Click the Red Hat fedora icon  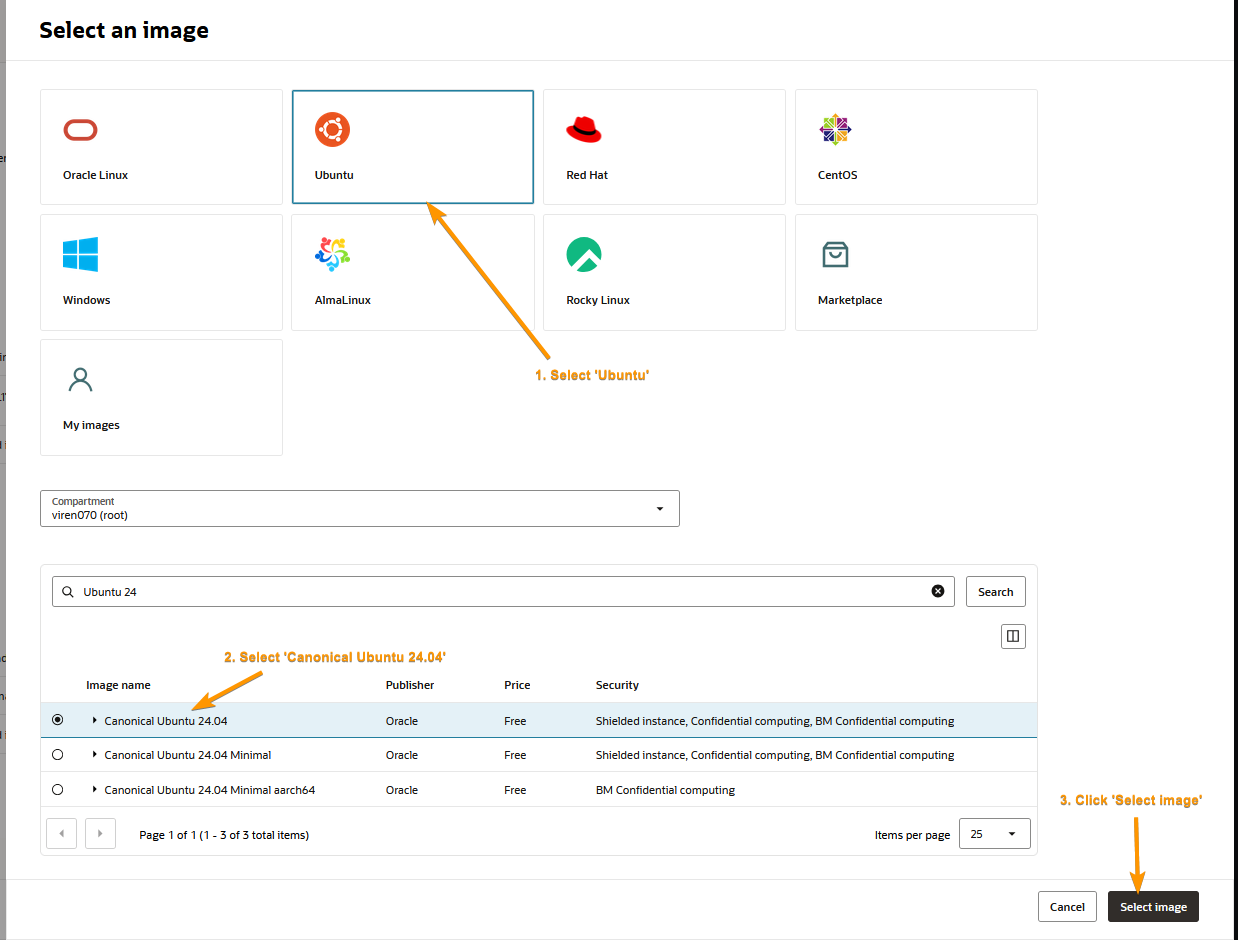(584, 130)
